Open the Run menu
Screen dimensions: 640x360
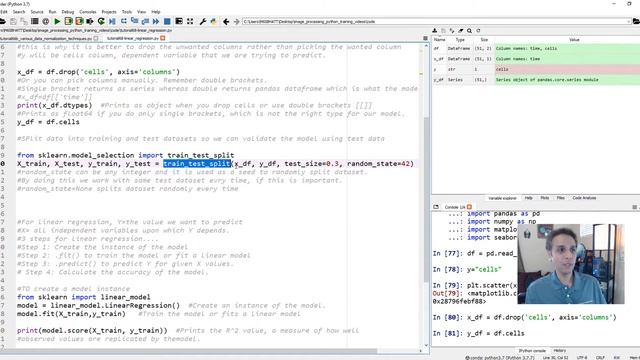coord(52,12)
